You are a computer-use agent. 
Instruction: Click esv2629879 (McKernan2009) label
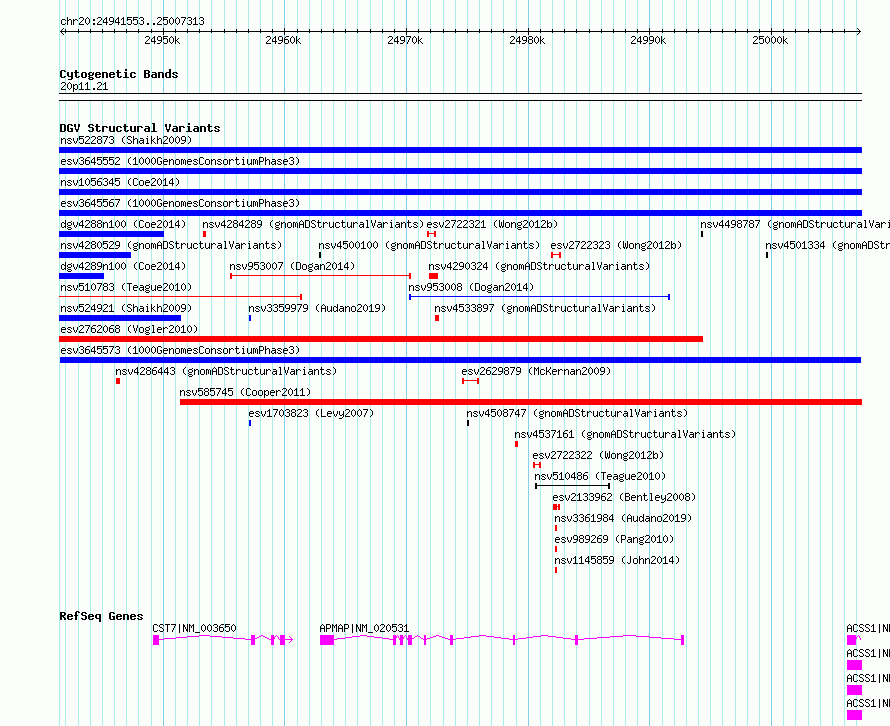pyautogui.click(x=536, y=371)
